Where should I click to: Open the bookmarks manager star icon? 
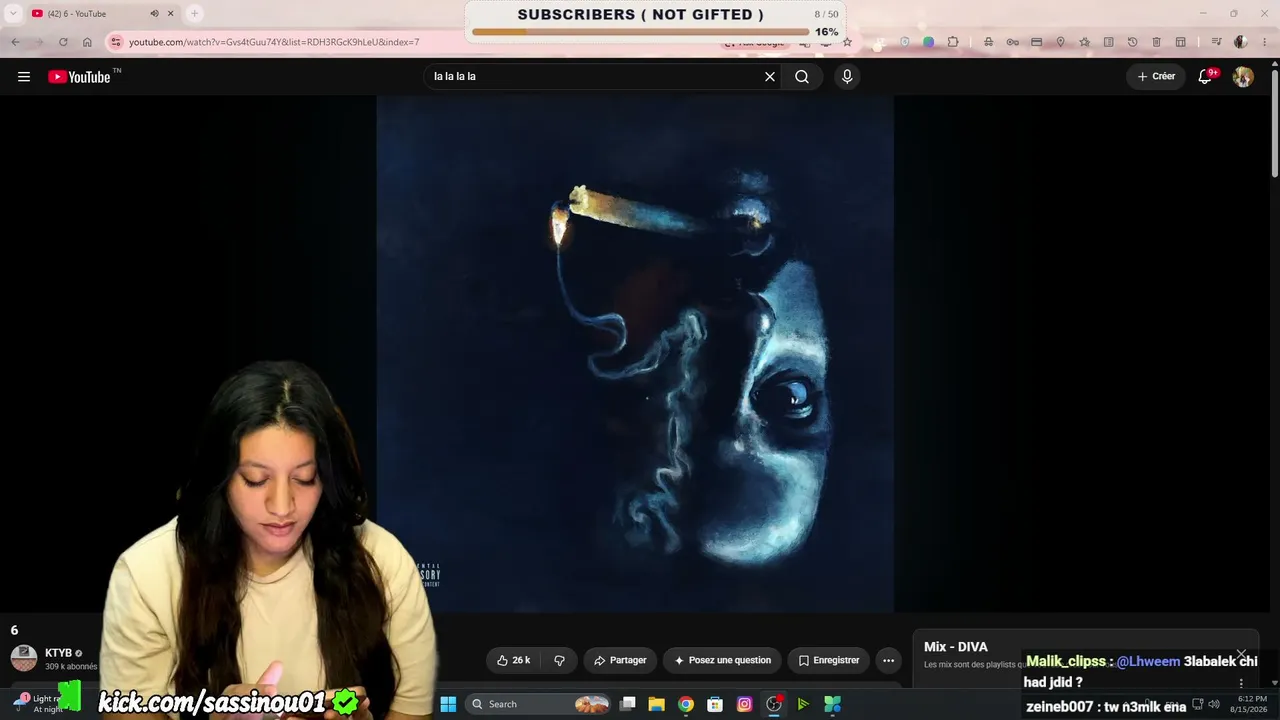1084,42
